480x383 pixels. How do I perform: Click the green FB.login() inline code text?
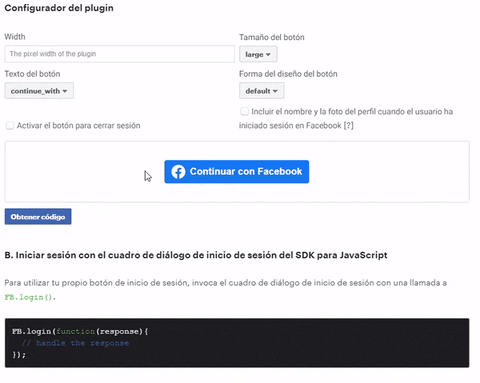tap(30, 297)
